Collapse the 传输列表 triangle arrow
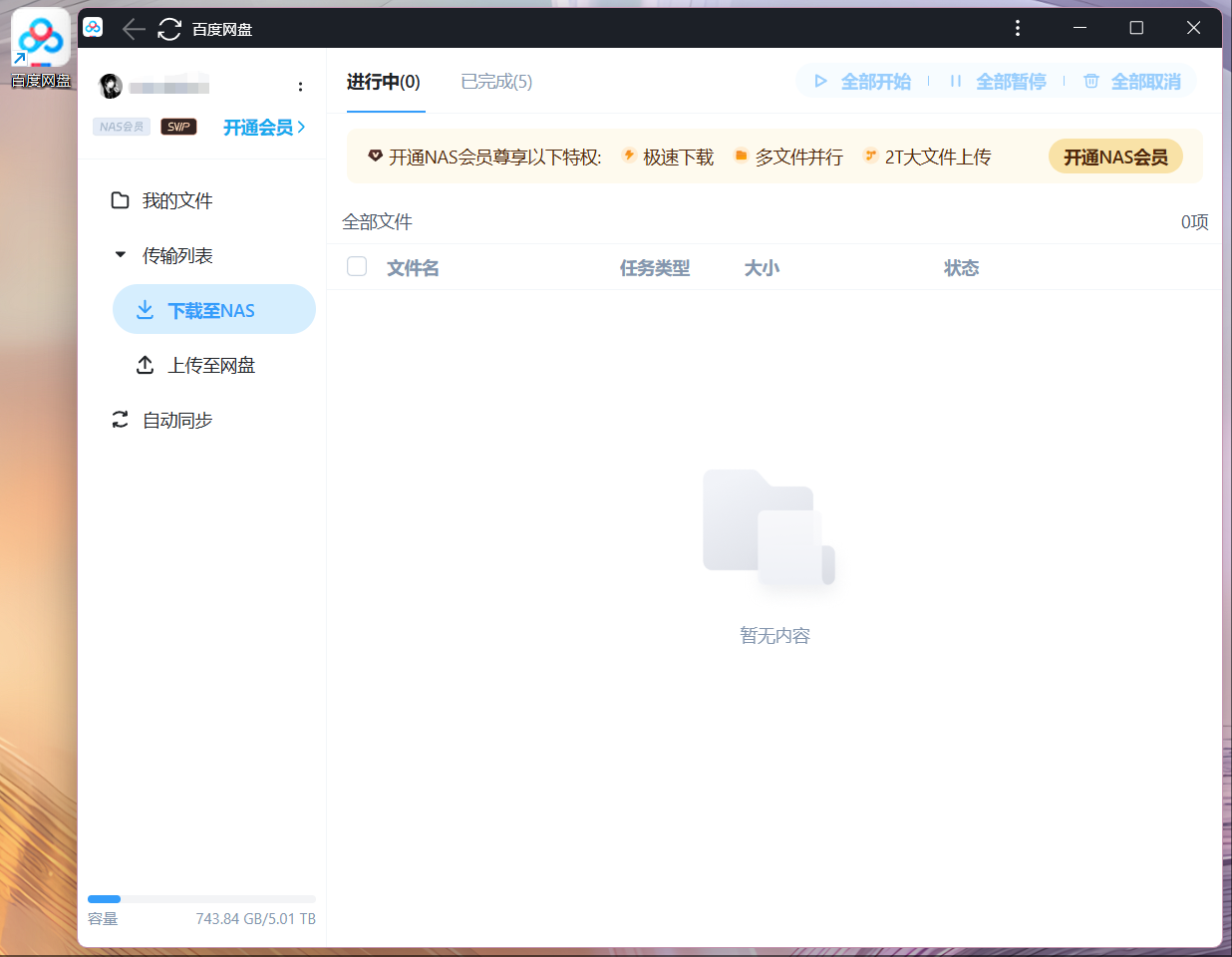1232x957 pixels. click(121, 255)
